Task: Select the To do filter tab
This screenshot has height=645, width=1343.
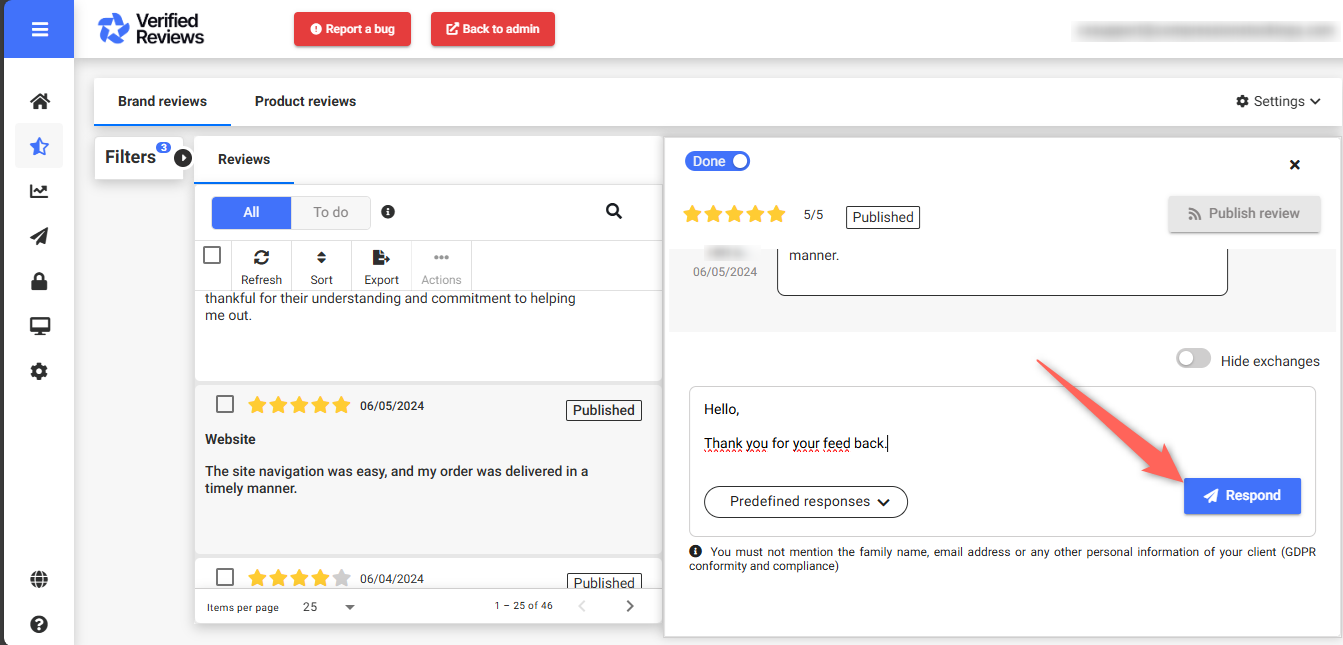Action: tap(330, 212)
